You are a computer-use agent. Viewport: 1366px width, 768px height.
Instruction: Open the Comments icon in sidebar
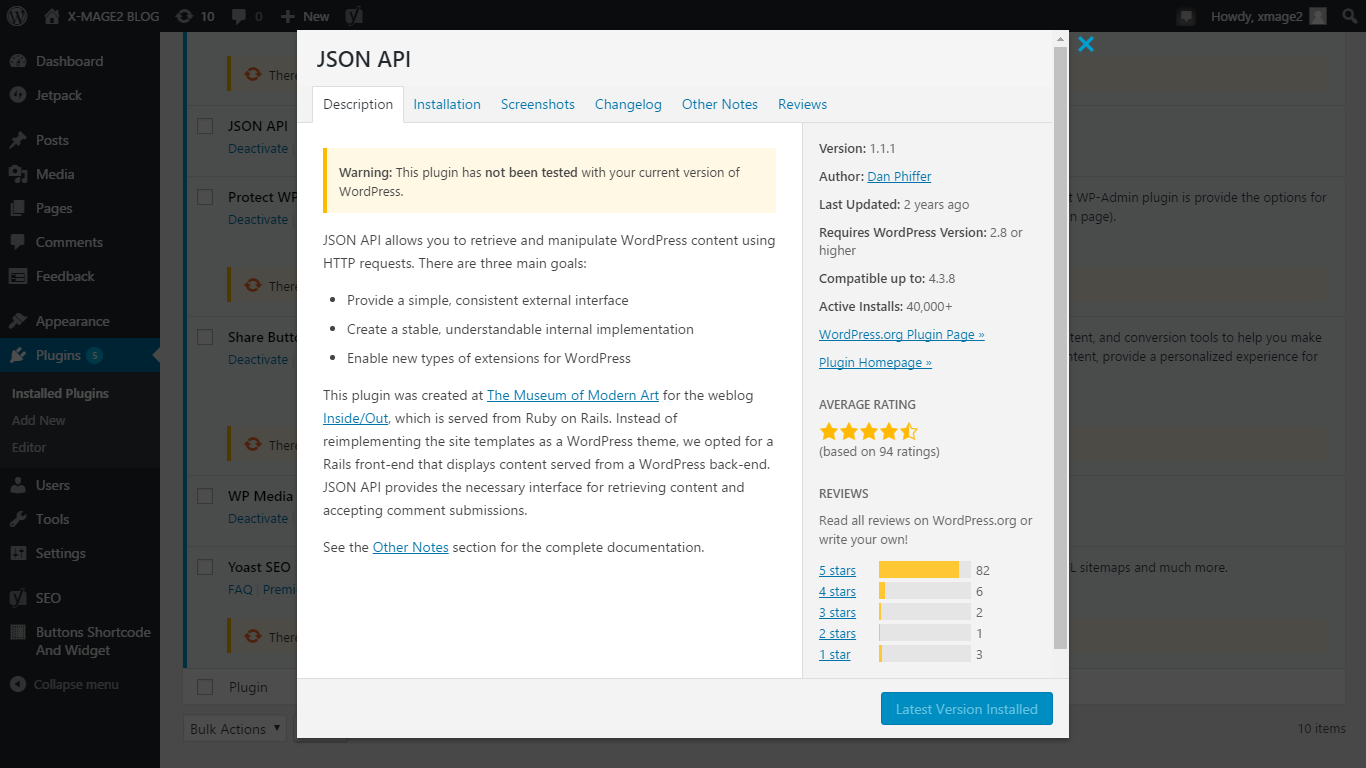click(18, 242)
